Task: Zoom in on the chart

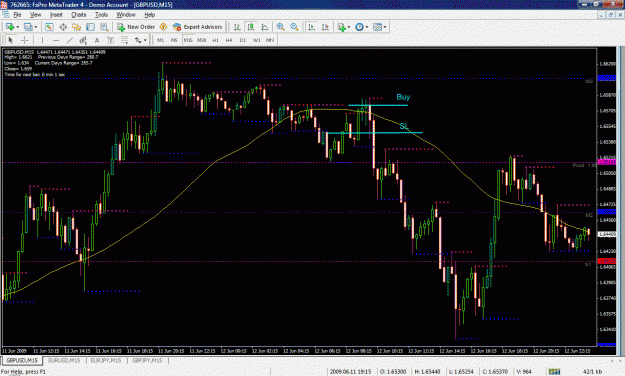Action: coord(281,27)
